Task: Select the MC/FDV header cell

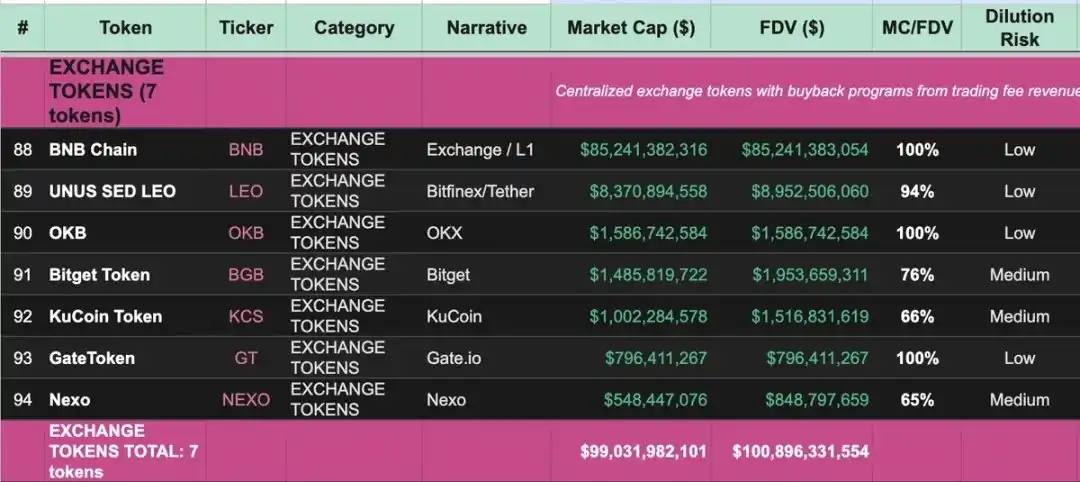Action: click(x=917, y=28)
